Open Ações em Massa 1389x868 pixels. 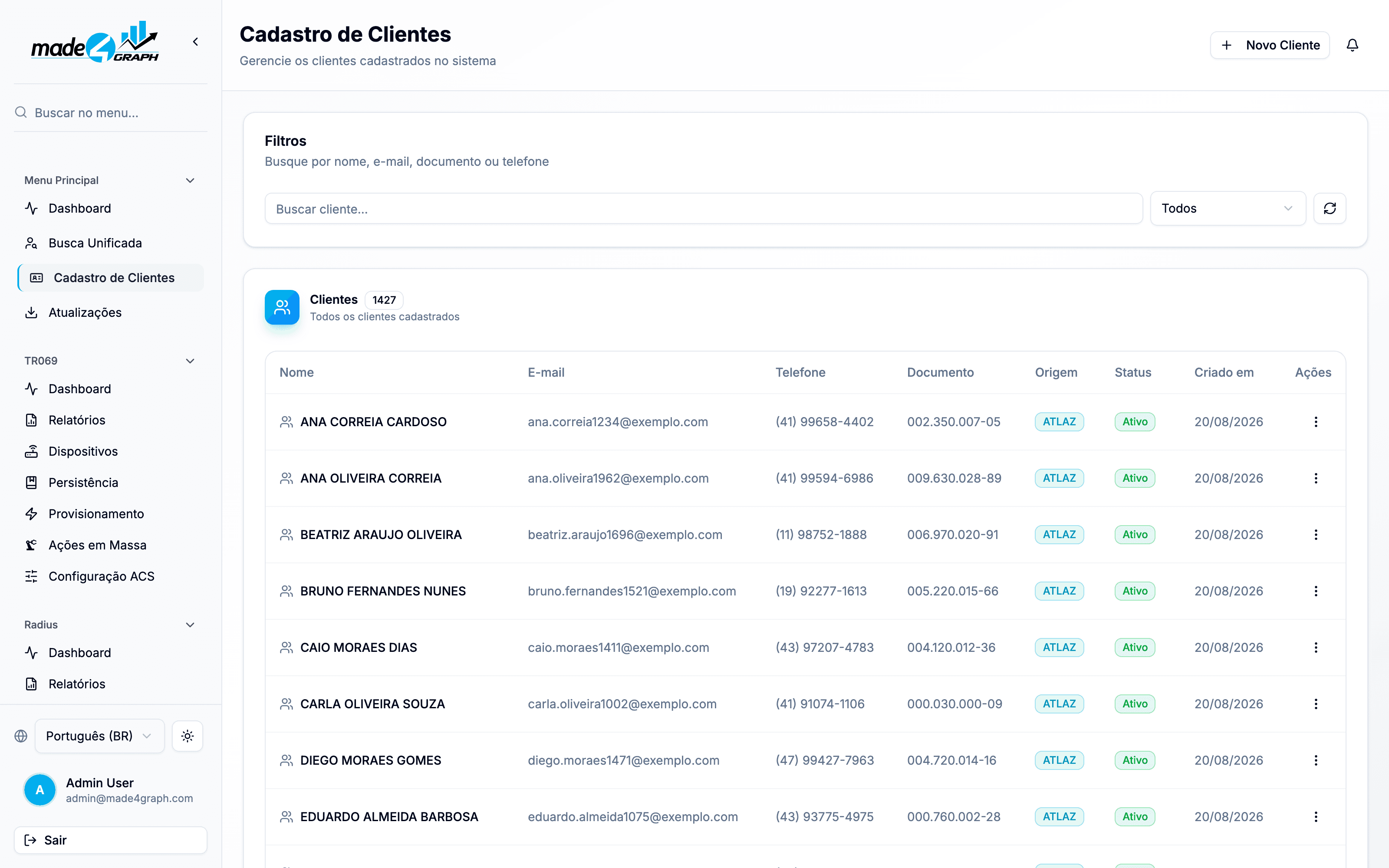click(111, 546)
